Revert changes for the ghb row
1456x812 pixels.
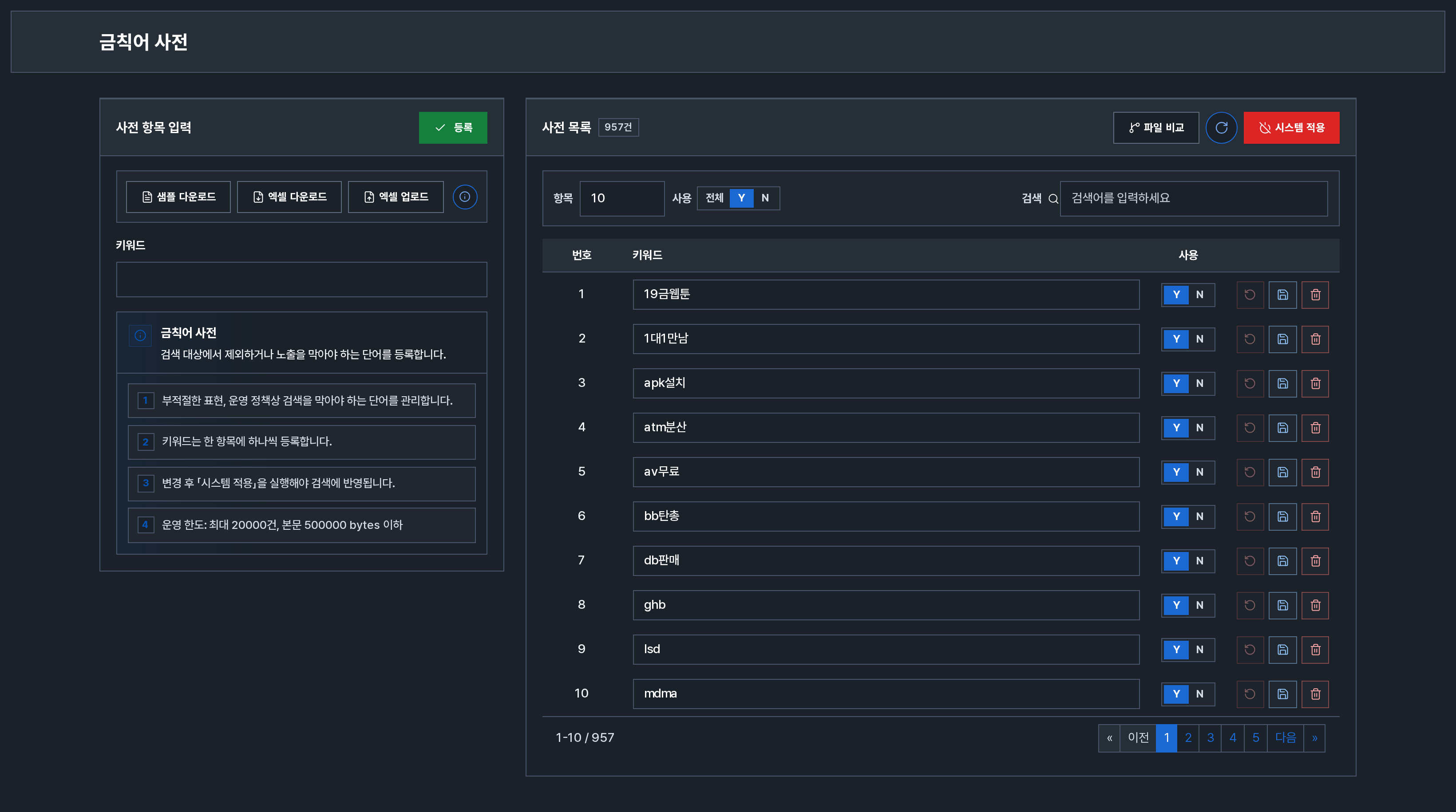tap(1250, 605)
